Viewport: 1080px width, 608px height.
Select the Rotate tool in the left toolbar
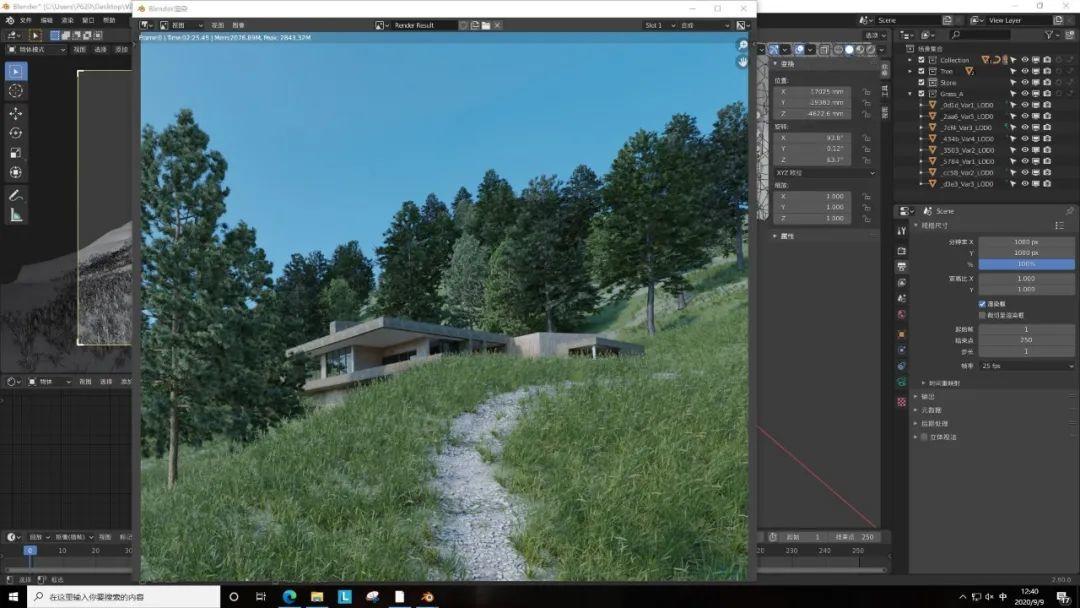(x=16, y=133)
